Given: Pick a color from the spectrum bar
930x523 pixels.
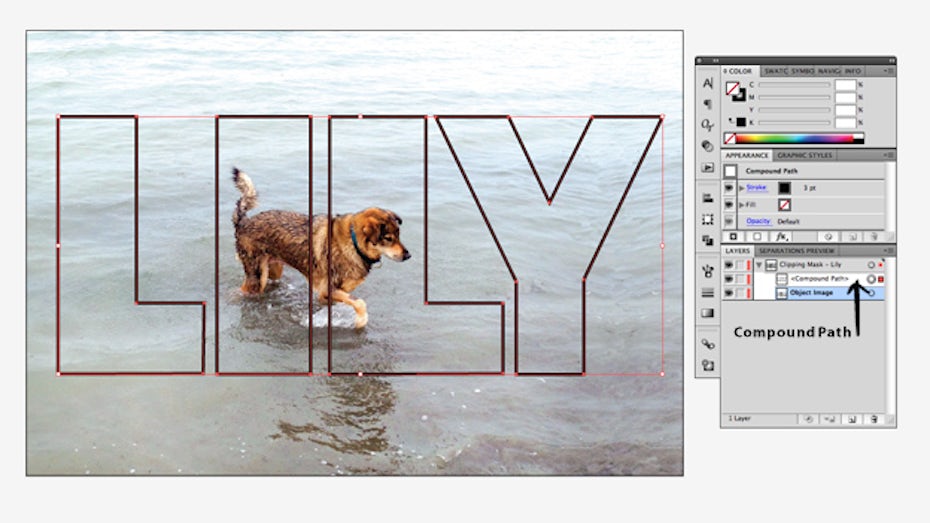Looking at the screenshot, I should (800, 137).
